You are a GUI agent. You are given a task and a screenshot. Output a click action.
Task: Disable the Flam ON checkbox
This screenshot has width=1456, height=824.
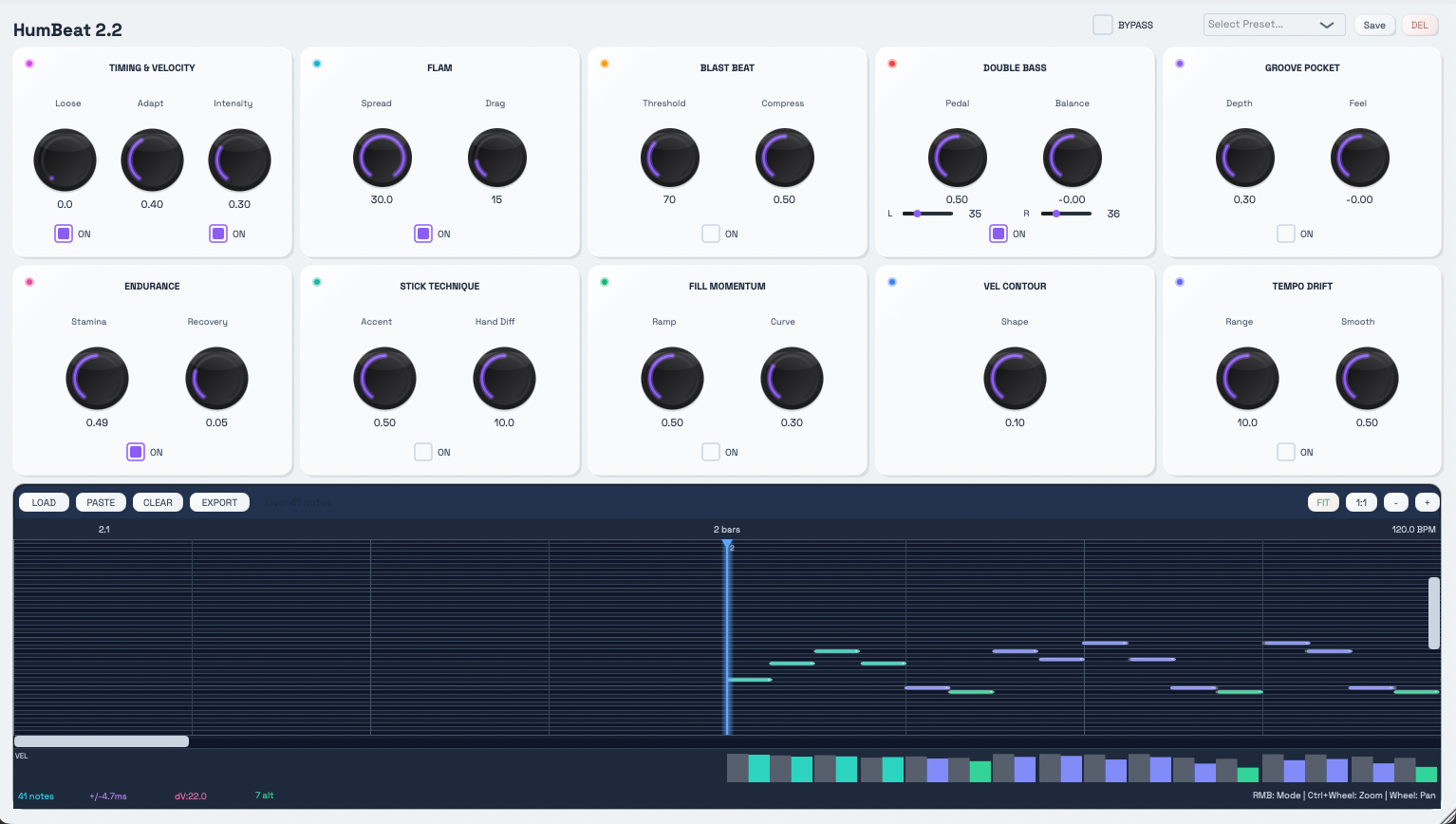(x=423, y=234)
